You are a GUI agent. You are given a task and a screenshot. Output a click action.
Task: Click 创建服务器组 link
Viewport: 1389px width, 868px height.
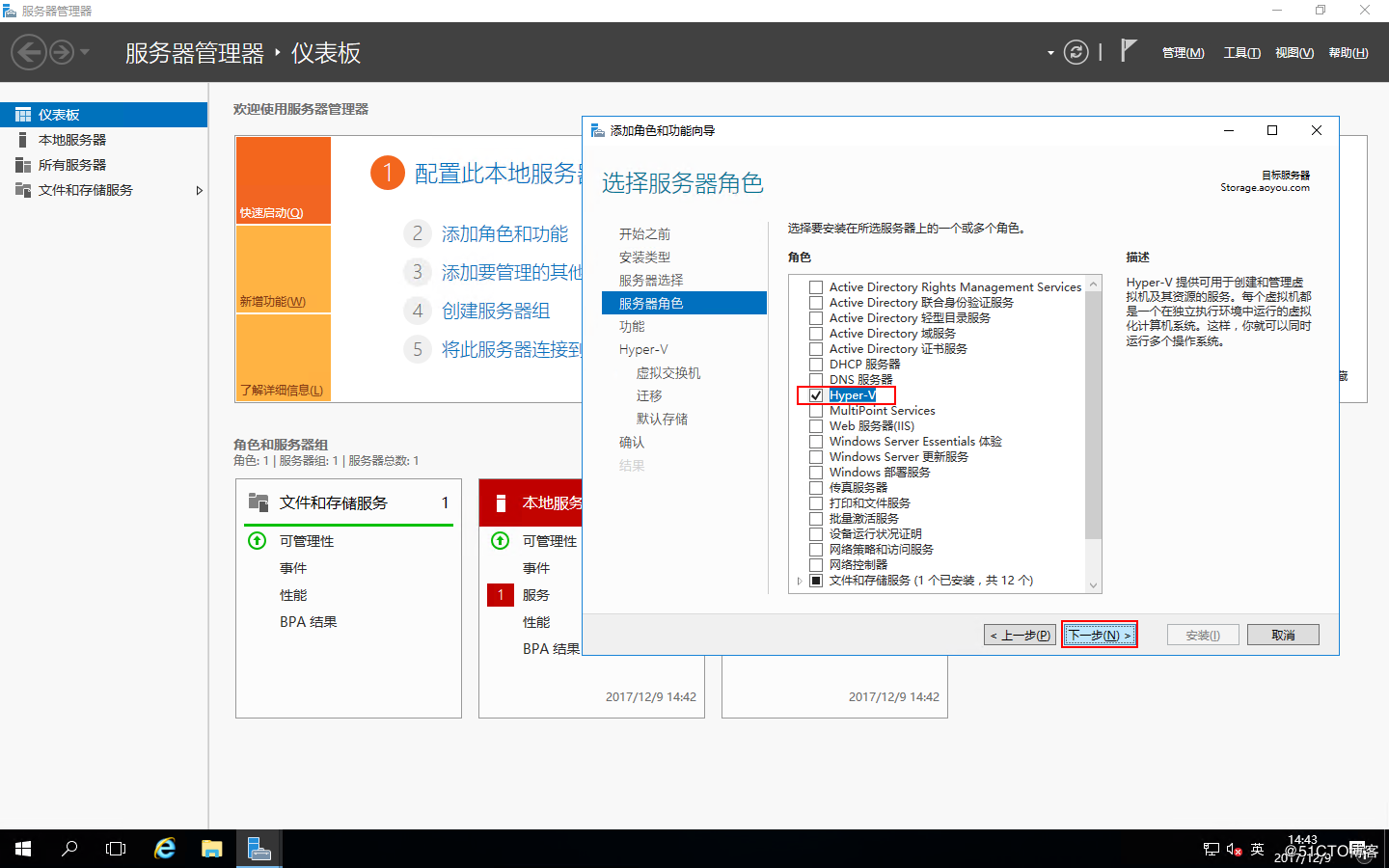coord(496,312)
